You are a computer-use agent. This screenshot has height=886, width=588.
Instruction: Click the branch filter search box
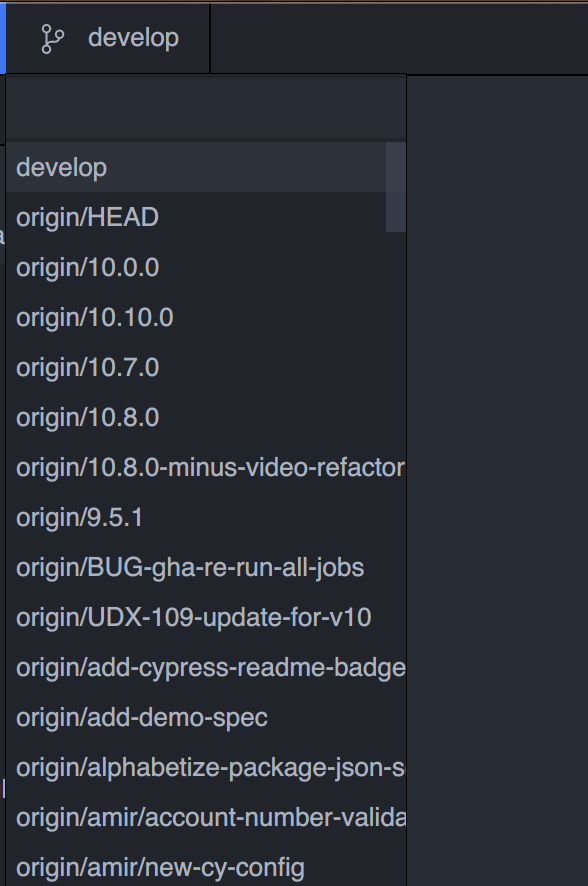click(200, 107)
